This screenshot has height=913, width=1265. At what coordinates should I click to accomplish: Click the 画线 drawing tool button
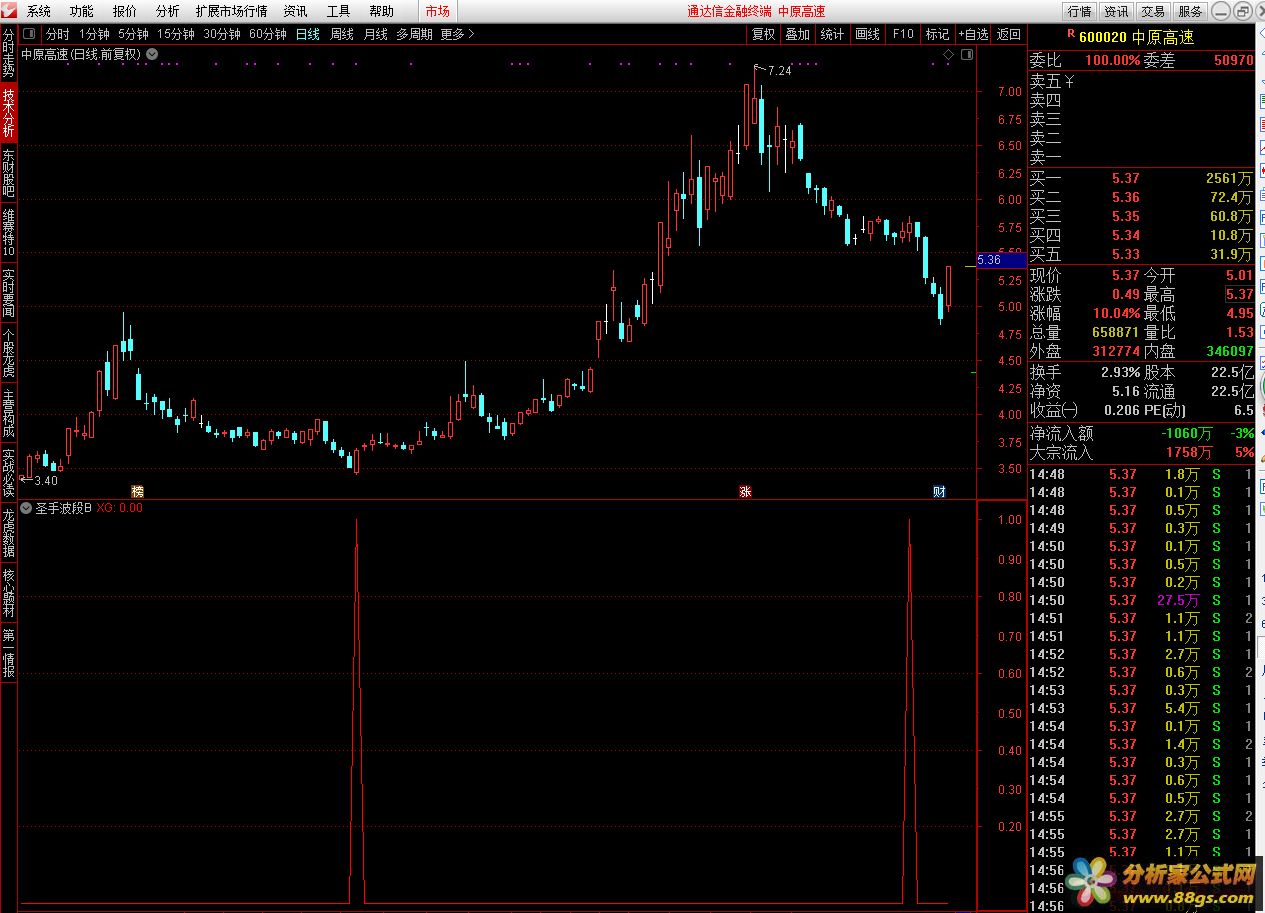coord(868,34)
